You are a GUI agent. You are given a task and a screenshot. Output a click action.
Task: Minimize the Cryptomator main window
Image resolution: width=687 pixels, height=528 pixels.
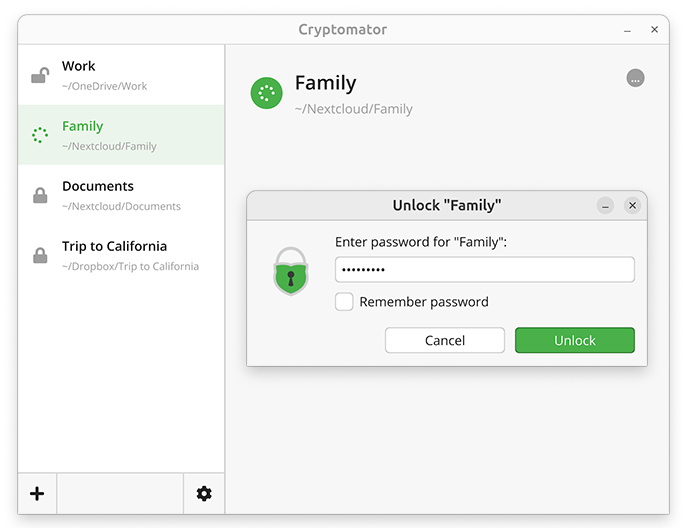pos(627,30)
